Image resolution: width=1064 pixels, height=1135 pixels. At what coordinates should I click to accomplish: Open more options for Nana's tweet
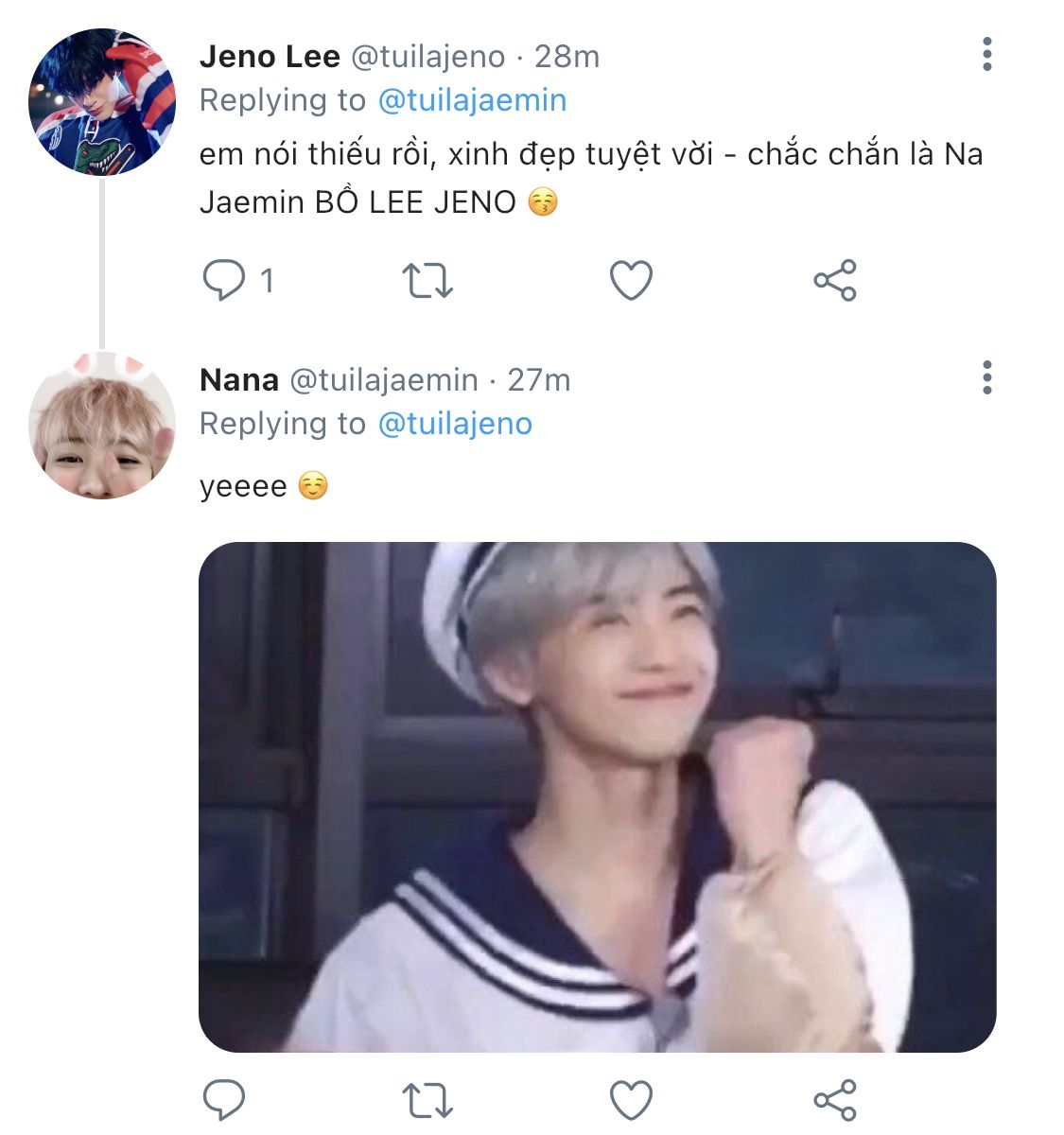[987, 377]
